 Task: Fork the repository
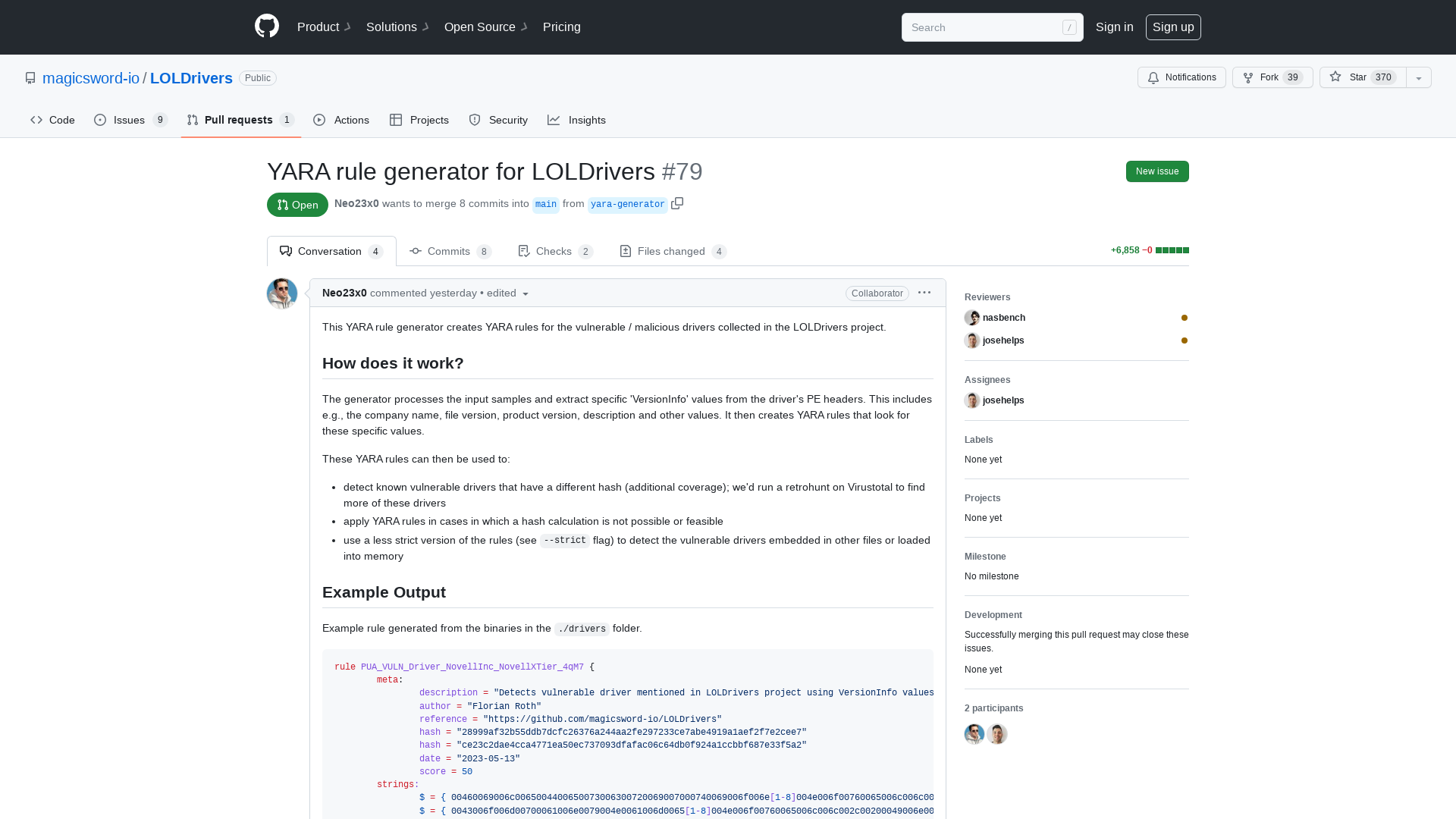(1272, 77)
